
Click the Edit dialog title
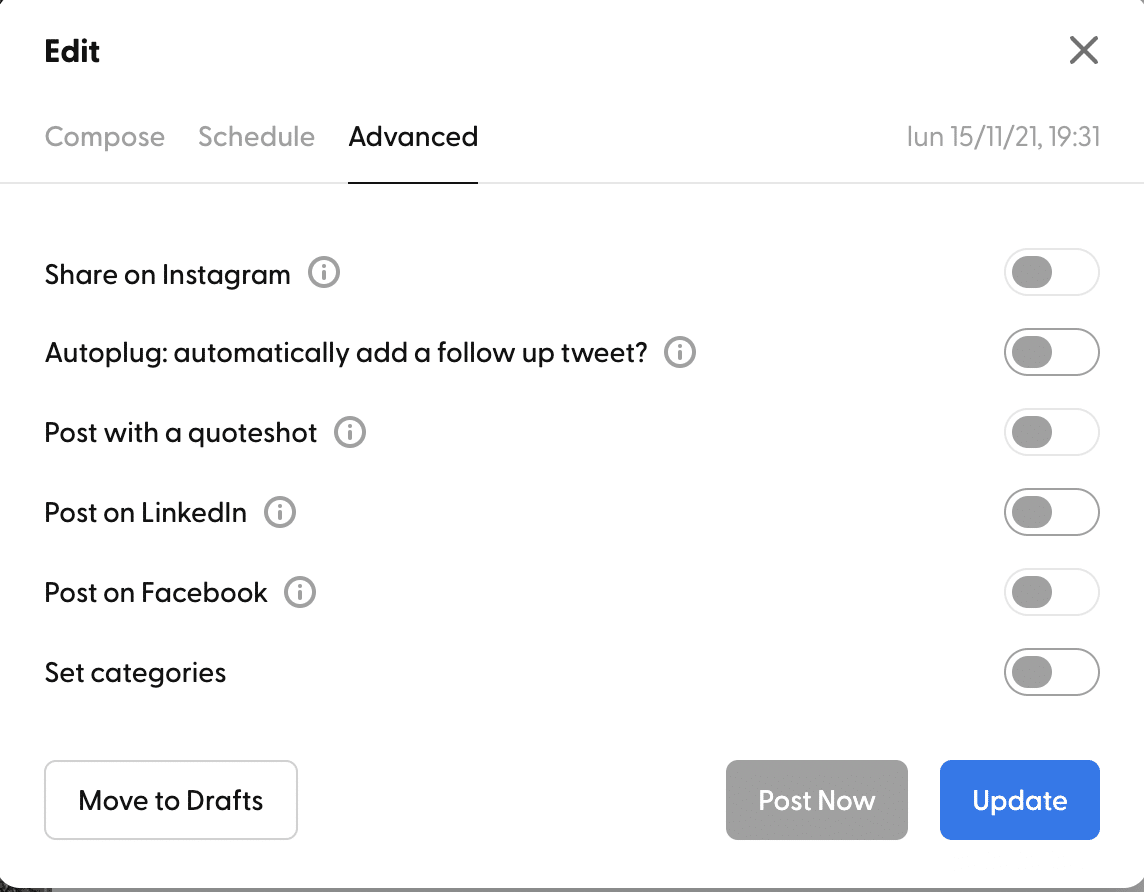point(72,51)
